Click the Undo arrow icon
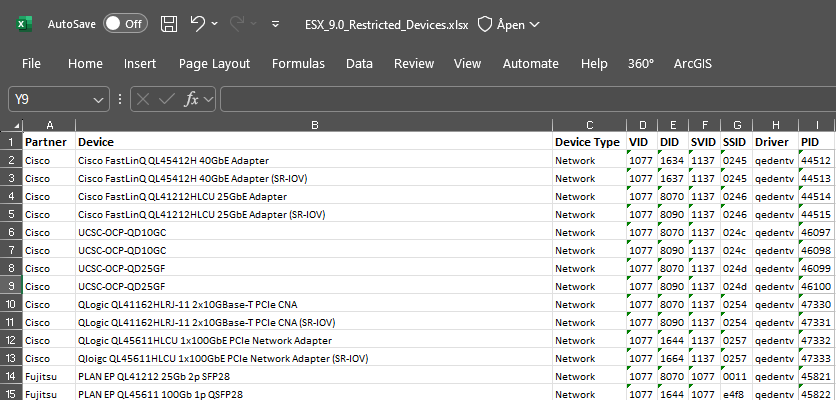836x400 pixels. click(198, 23)
